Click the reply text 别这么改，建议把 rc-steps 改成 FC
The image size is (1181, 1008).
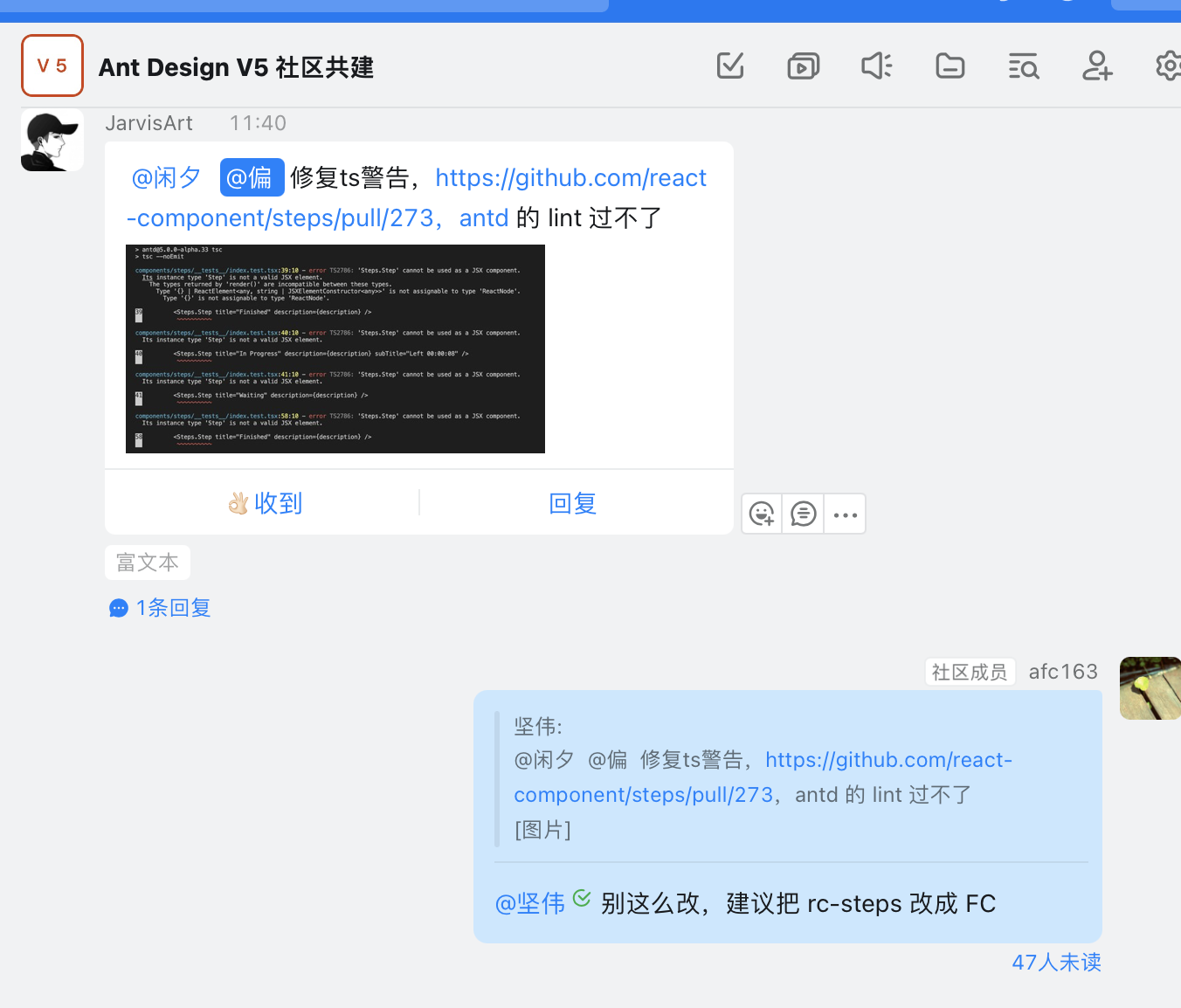click(x=798, y=904)
